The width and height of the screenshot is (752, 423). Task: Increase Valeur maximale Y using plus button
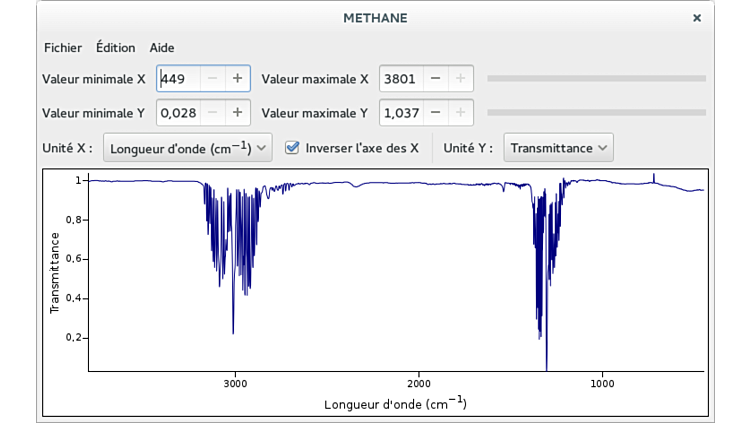(460, 112)
